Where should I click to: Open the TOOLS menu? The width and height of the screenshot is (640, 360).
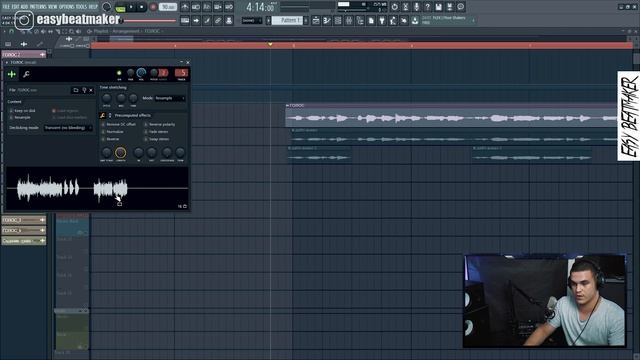point(82,7)
